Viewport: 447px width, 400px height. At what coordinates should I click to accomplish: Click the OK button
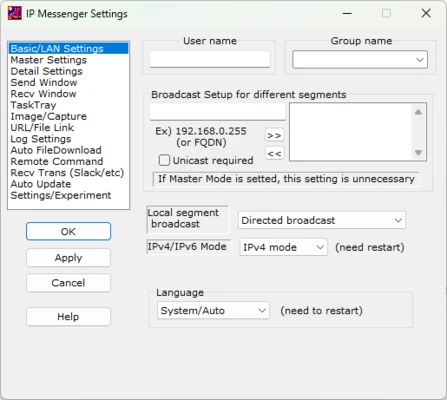click(x=68, y=231)
